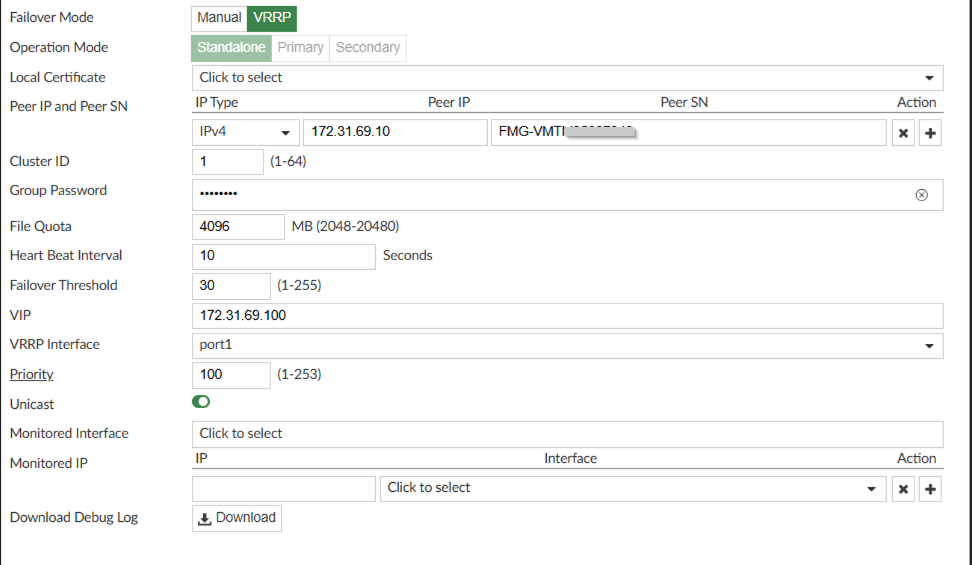Choose Primary operation mode
The image size is (972, 565).
tap(301, 48)
